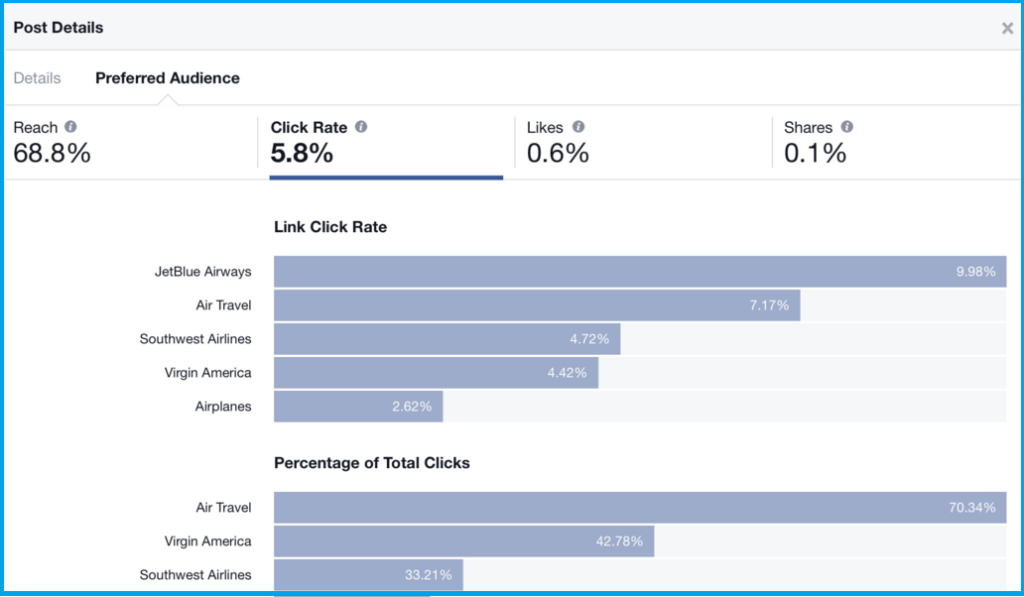The image size is (1024, 597).
Task: Click the info icon beside Shares
Action: click(x=847, y=127)
